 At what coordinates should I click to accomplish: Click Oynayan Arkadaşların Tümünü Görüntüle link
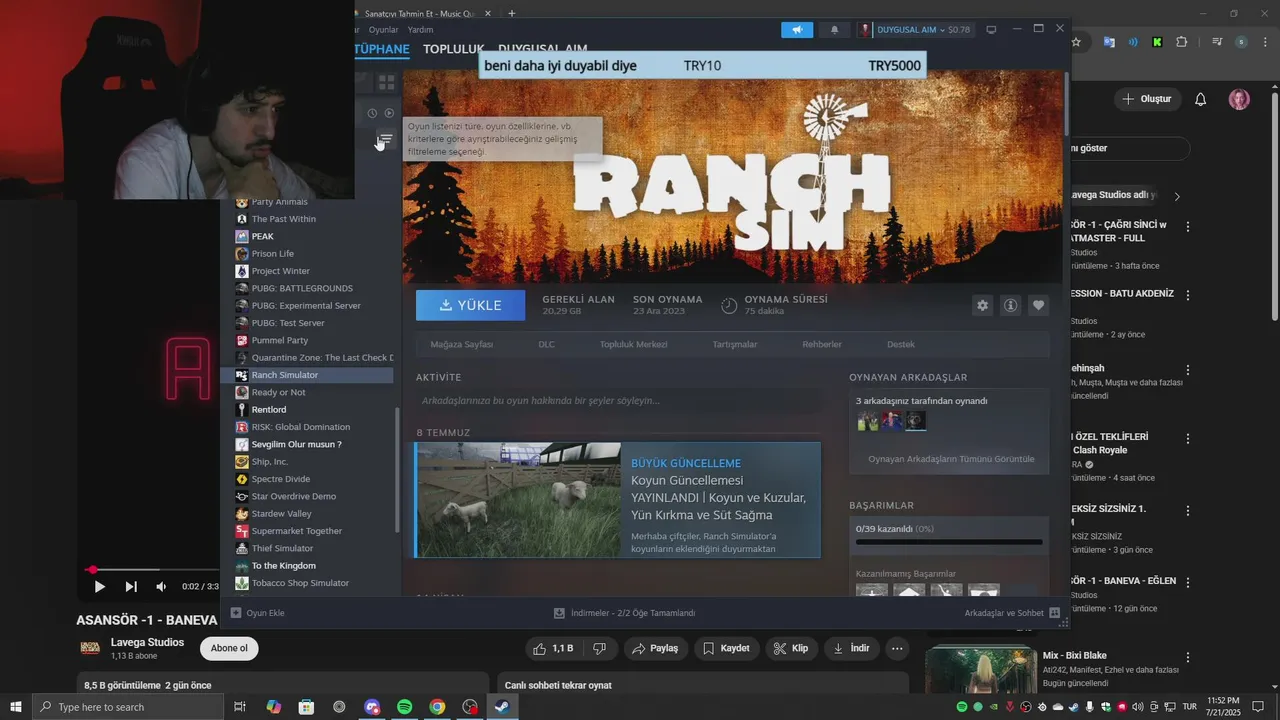pos(951,459)
